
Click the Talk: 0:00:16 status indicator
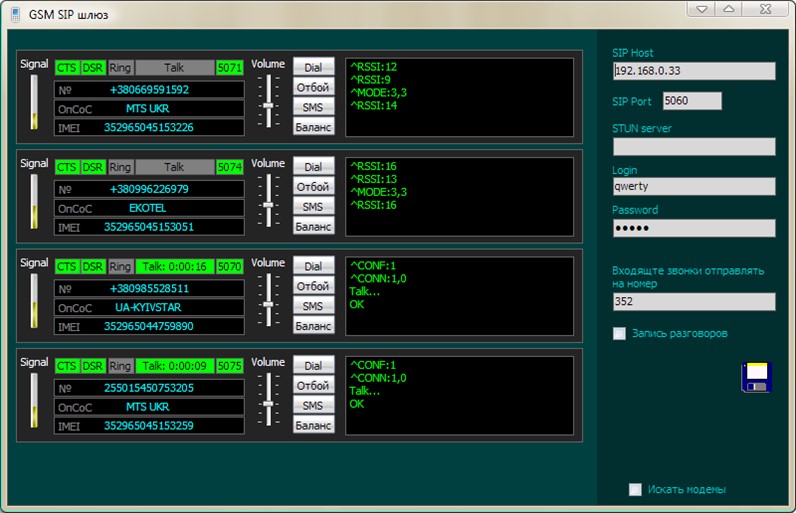pos(174,267)
